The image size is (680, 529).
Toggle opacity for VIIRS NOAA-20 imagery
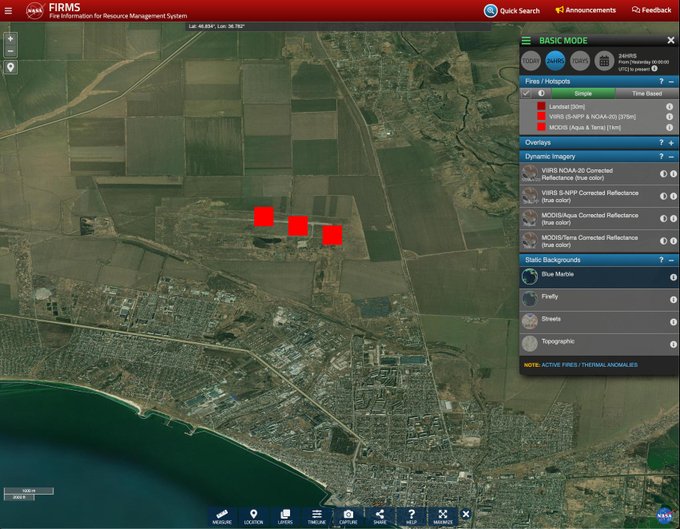[664, 174]
